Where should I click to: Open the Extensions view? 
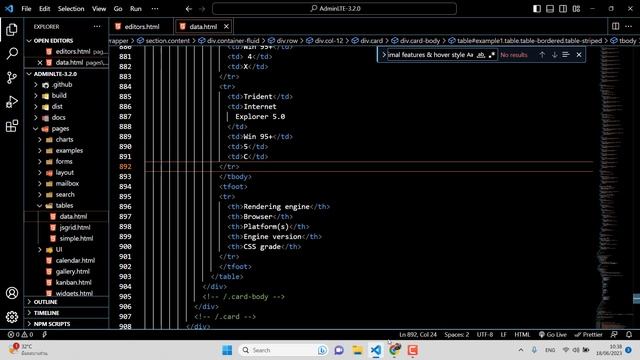tap(12, 126)
